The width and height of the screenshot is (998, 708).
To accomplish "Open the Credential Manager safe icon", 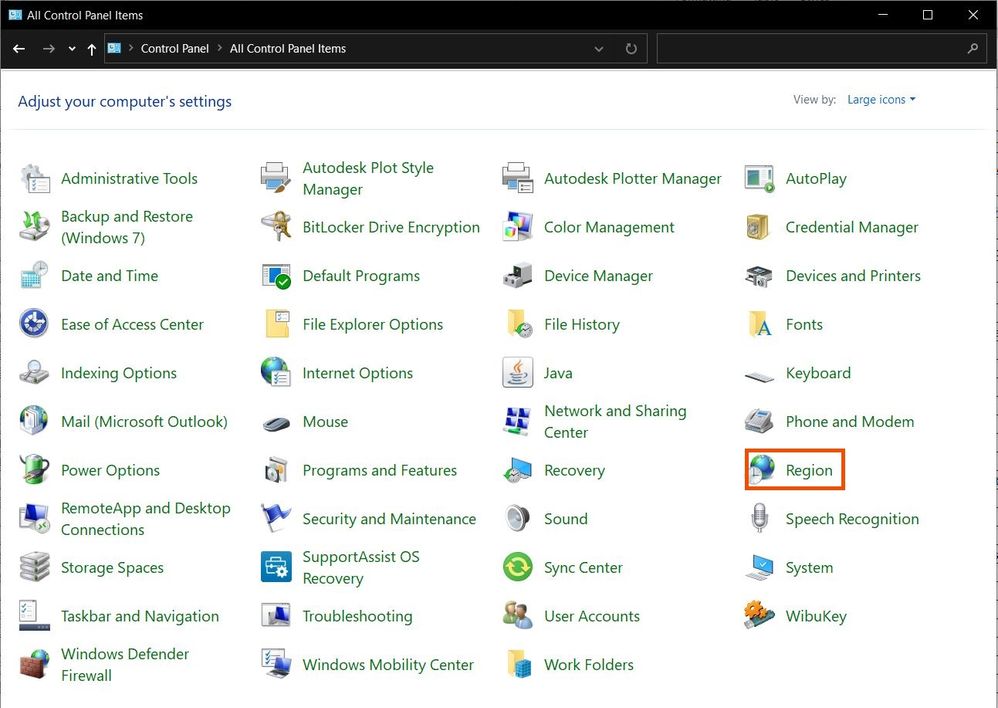I will [759, 227].
